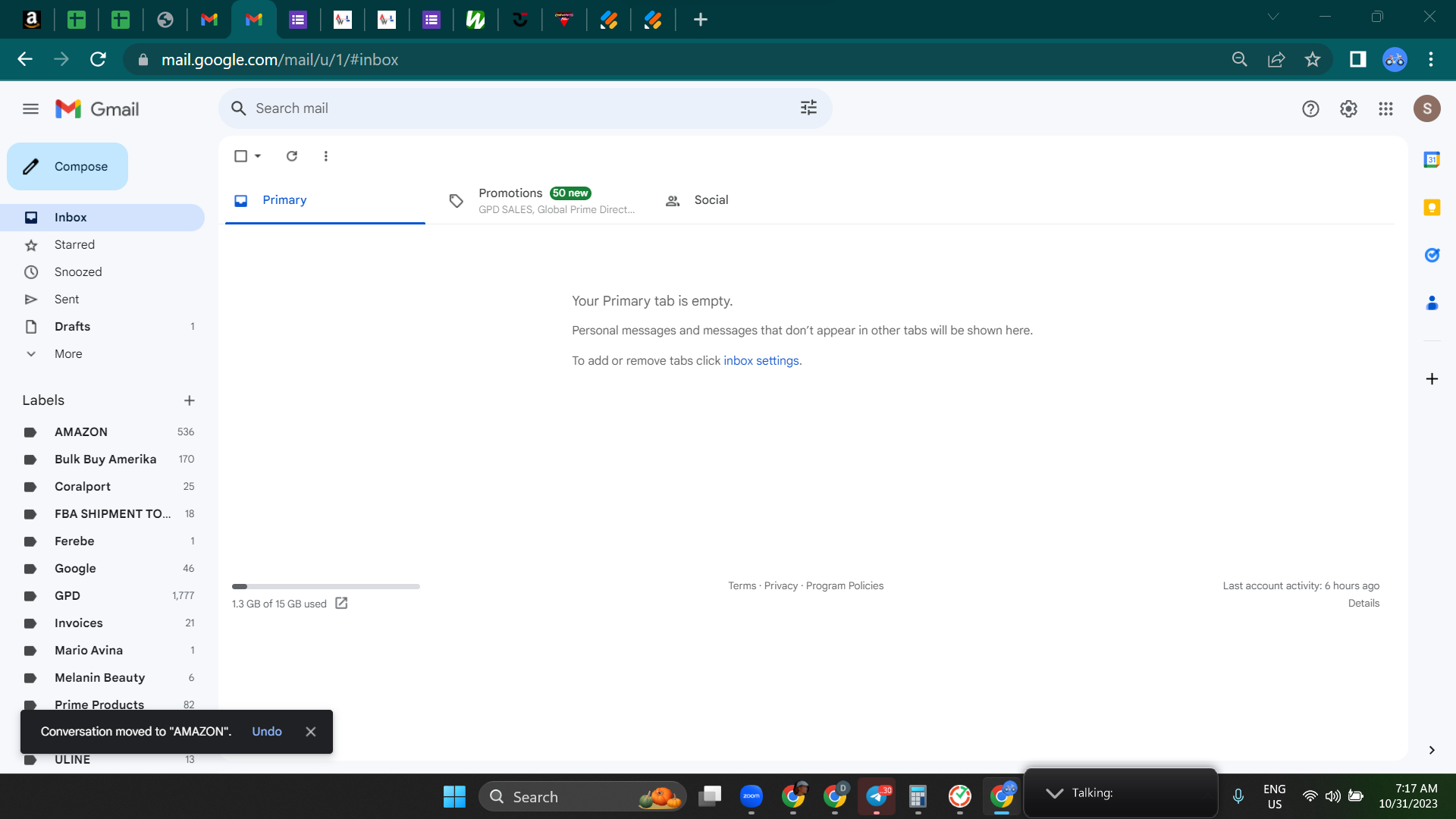Image resolution: width=1456 pixels, height=819 pixels.
Task: Open Gmail Settings gear icon
Action: [1348, 109]
